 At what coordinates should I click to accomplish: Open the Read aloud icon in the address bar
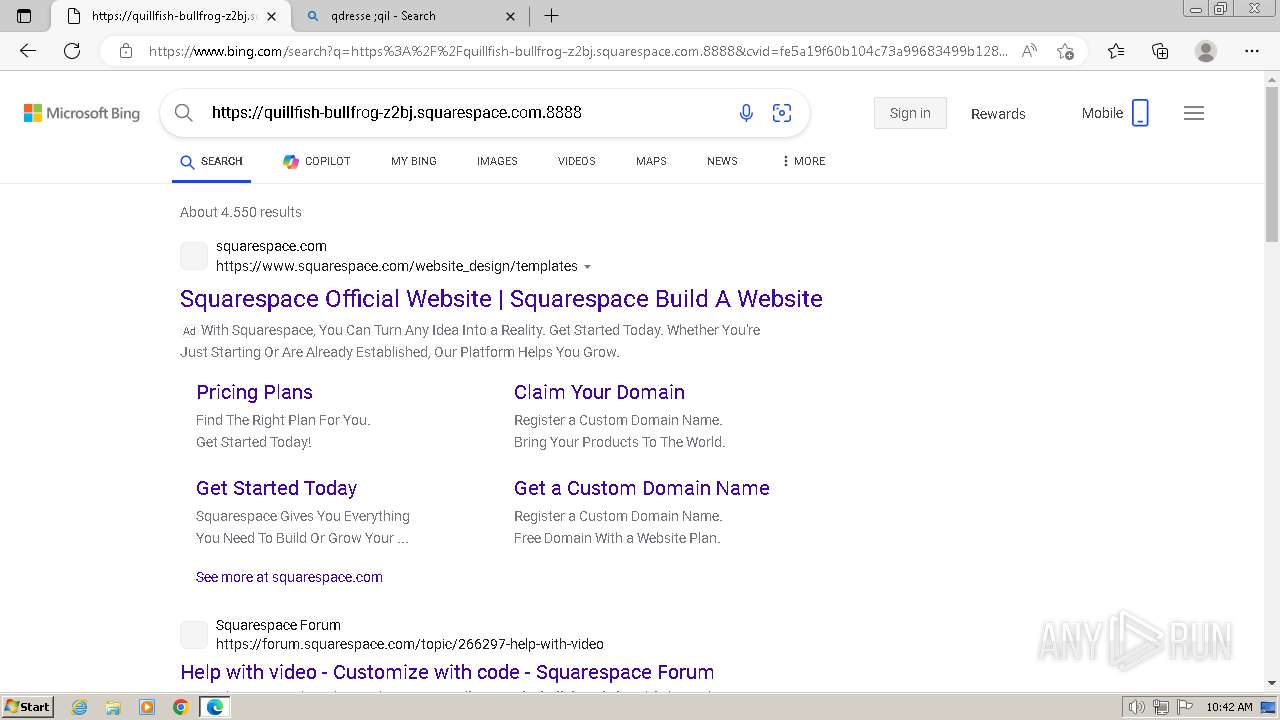[1029, 51]
